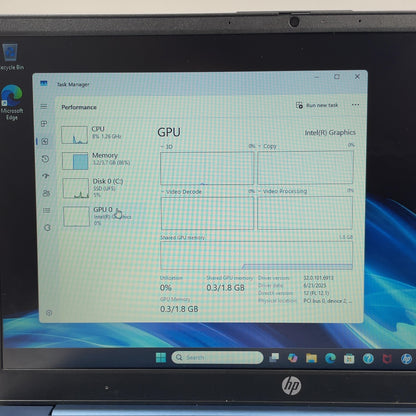Click the driver version 32.0.101.6913 value

(x=318, y=278)
